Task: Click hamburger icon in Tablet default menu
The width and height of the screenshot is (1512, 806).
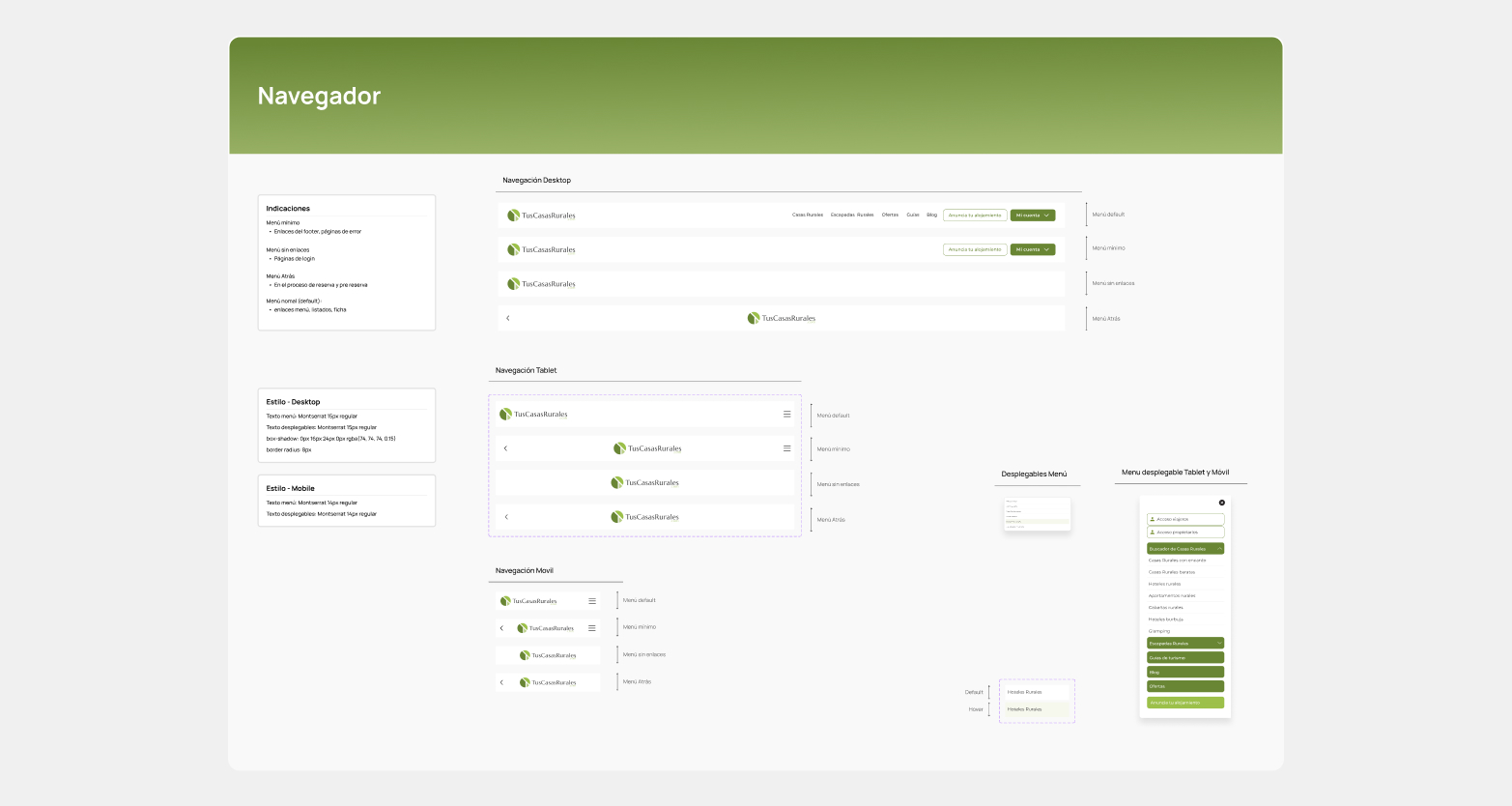Action: [x=786, y=415]
